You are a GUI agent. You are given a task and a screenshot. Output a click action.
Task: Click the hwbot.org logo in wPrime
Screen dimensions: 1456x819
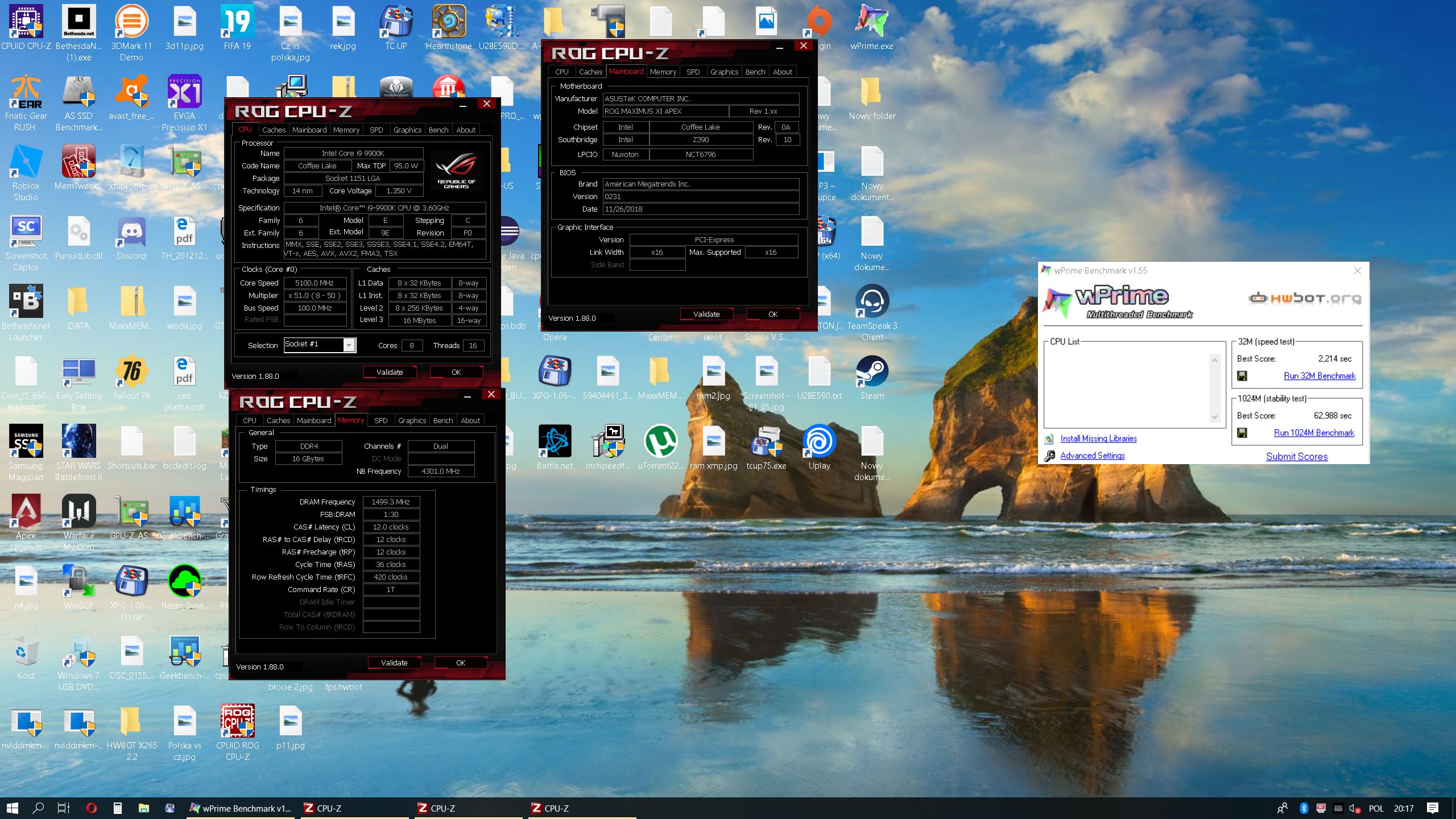[1305, 298]
